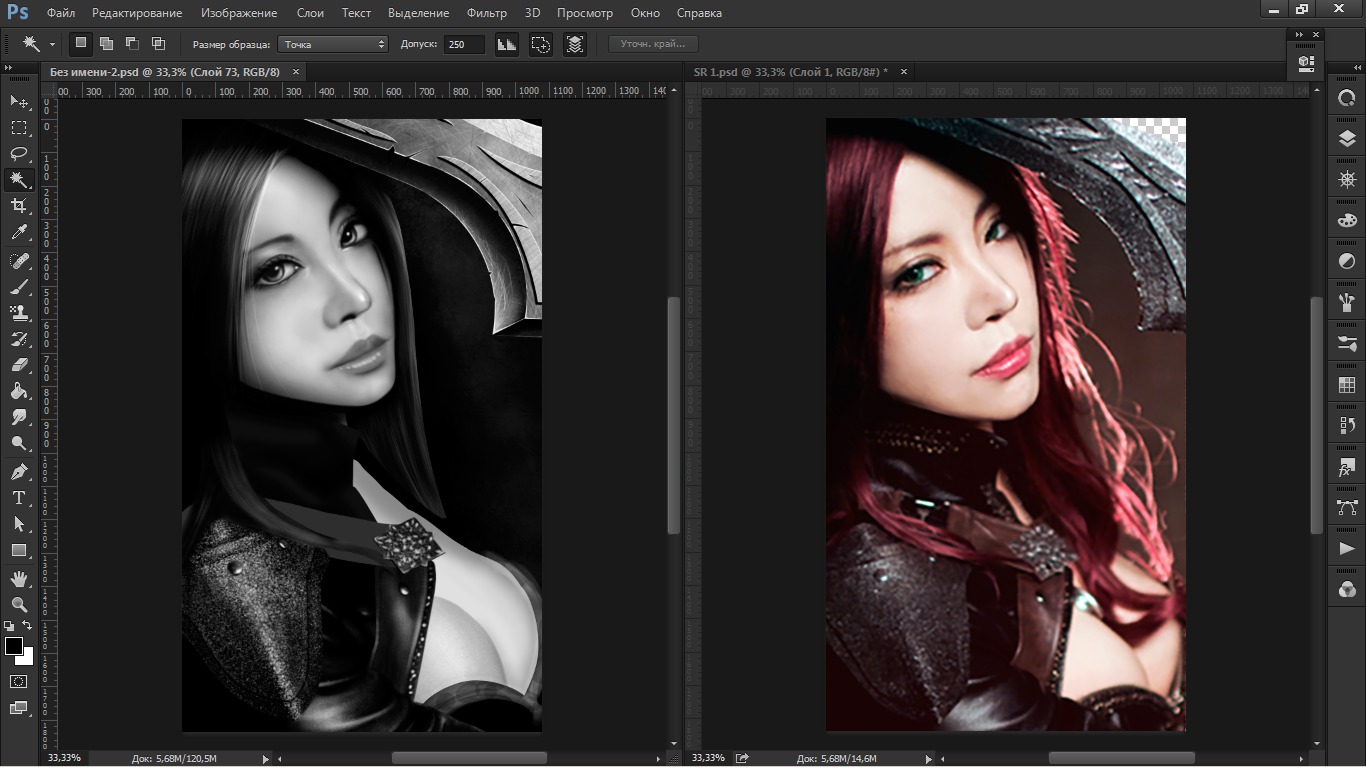This screenshot has height=768, width=1366.
Task: Switch to the SR 1.psd document tab
Action: tap(790, 72)
